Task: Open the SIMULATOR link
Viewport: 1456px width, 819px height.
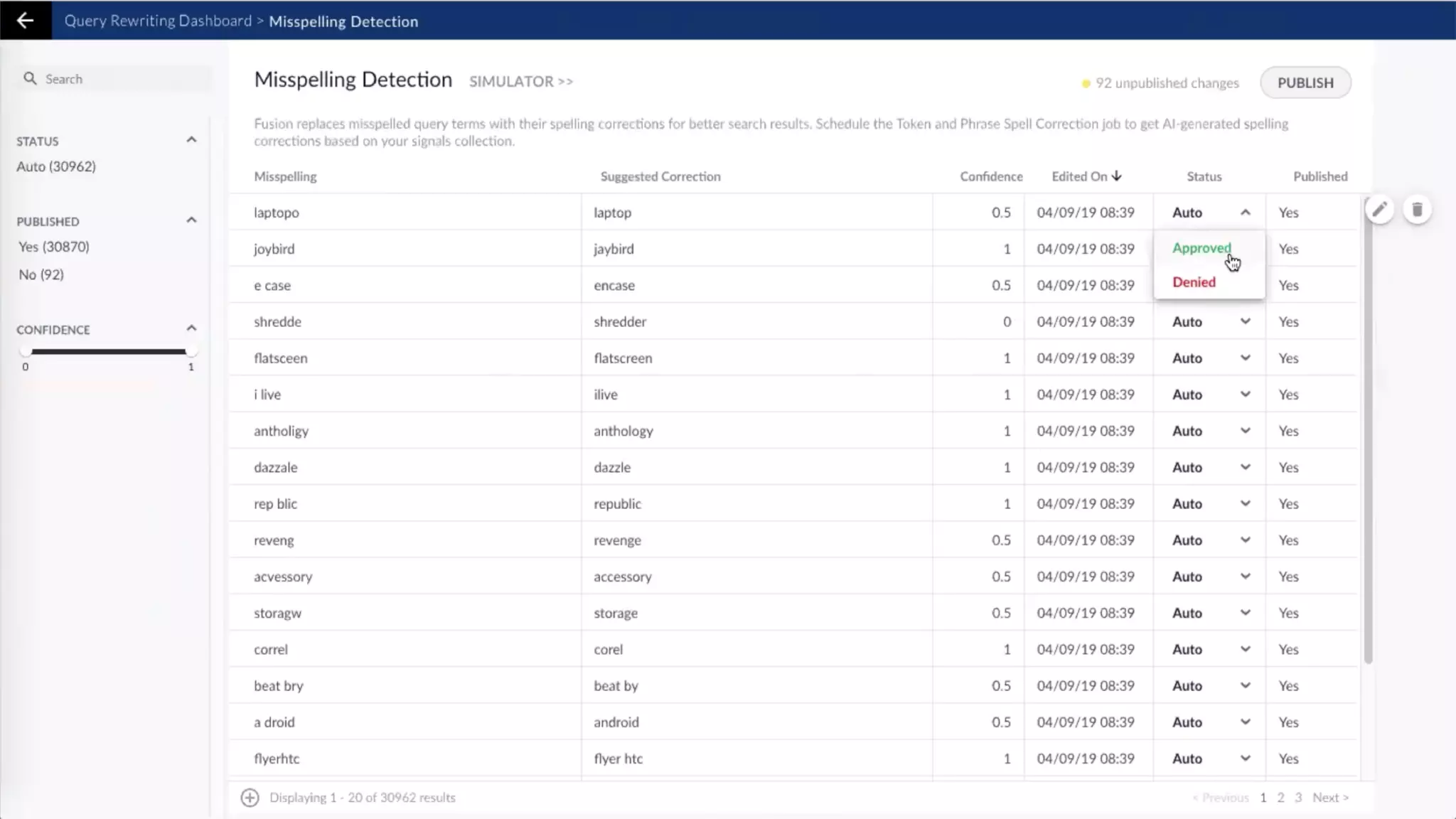Action: click(x=520, y=82)
